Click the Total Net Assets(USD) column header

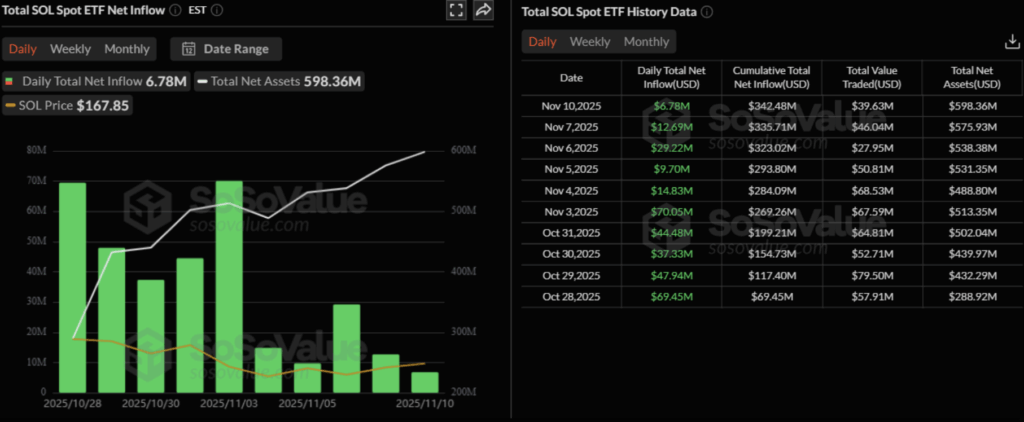[x=970, y=77]
